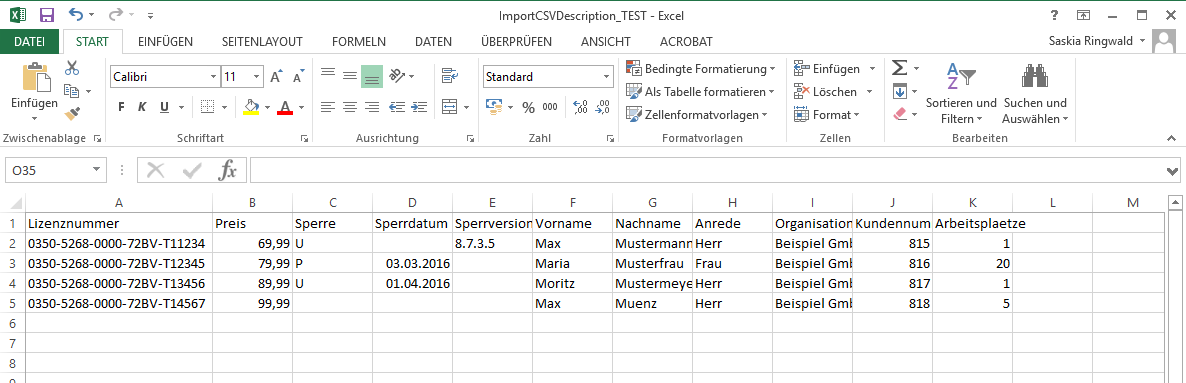Open the DATEI tab
This screenshot has height=383, width=1186.
[29, 42]
